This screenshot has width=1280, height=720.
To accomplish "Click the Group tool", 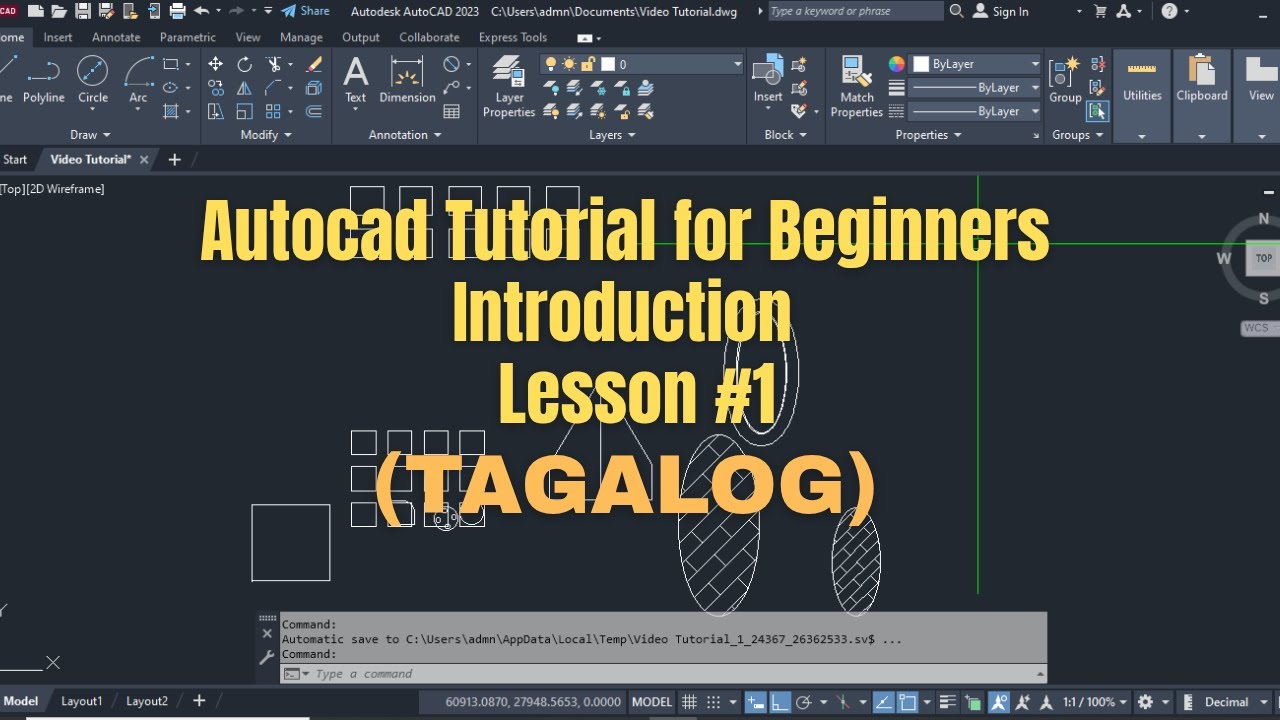I will click(1065, 80).
